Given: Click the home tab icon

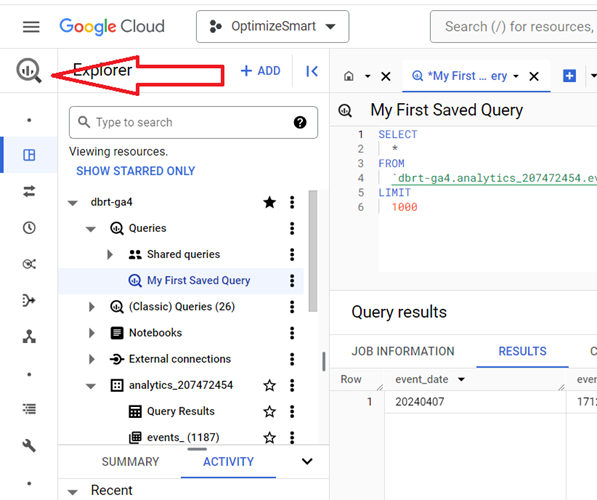Looking at the screenshot, I should [348, 76].
